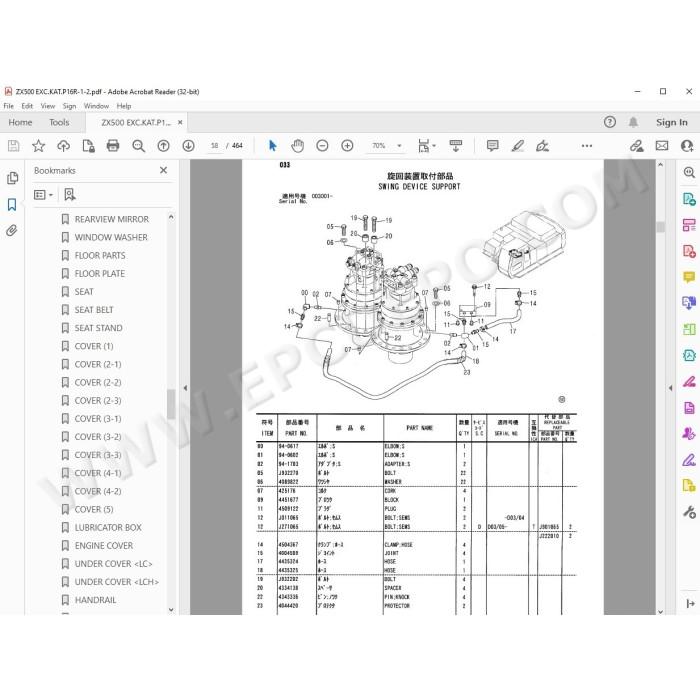700x700 pixels.
Task: Open the SEAT STAND bookmark
Action: coord(98,328)
